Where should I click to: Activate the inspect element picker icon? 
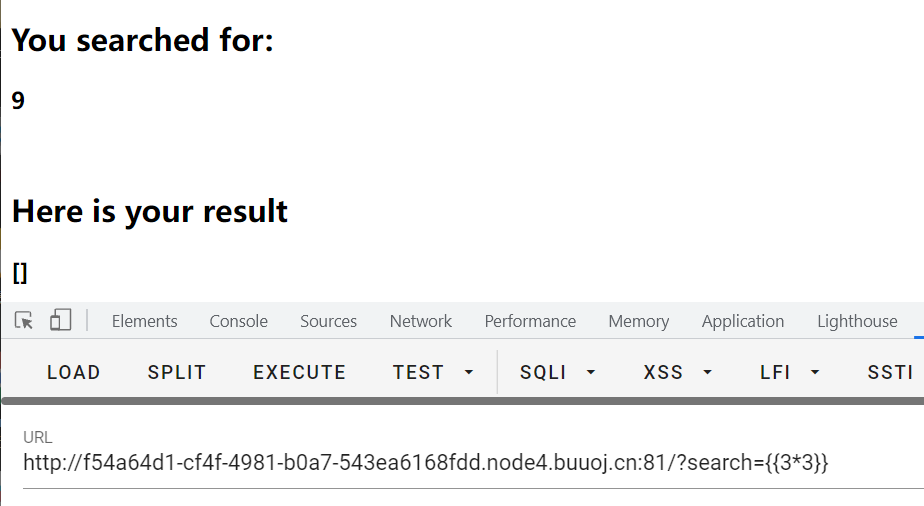pos(25,321)
